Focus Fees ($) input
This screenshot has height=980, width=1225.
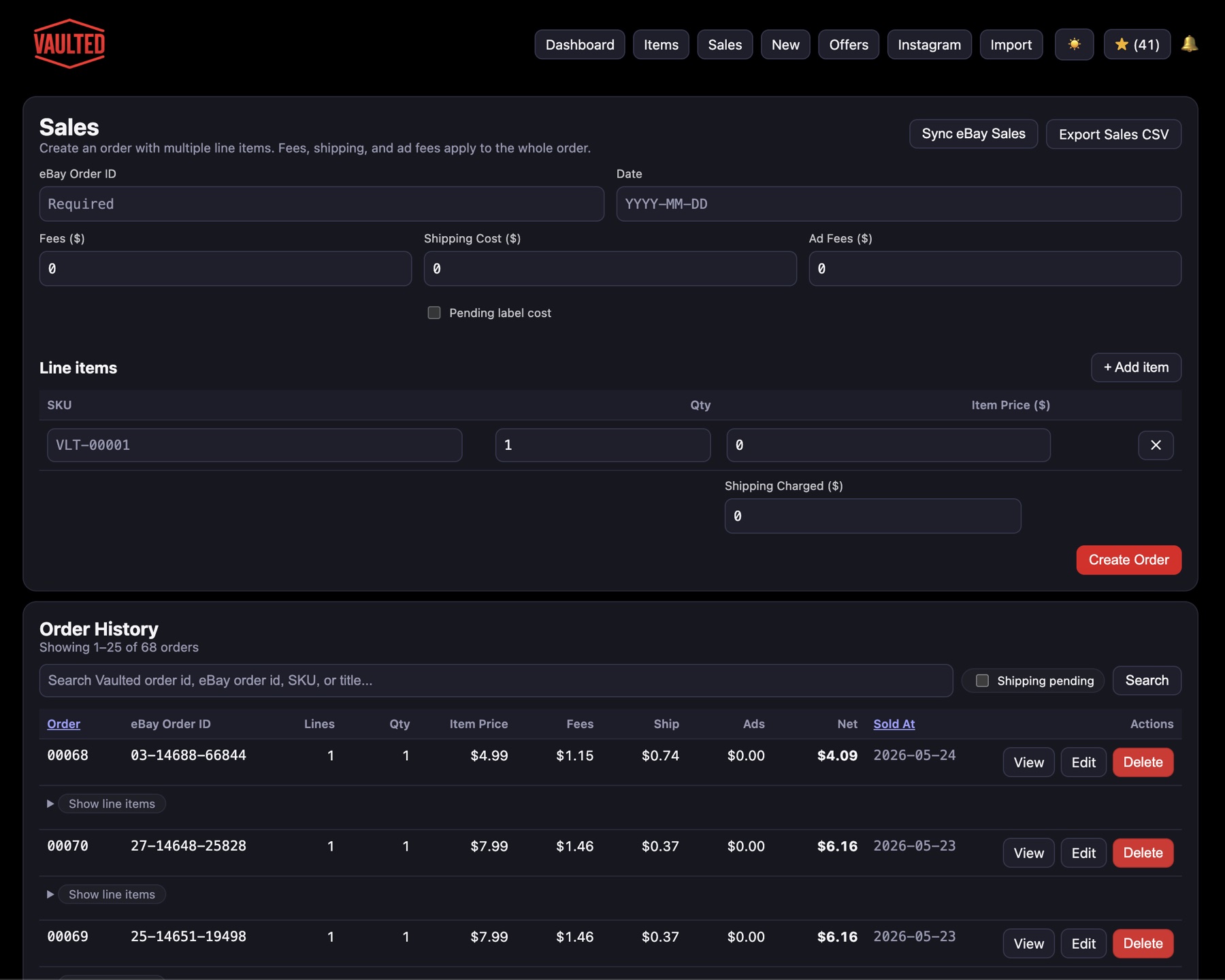point(225,268)
